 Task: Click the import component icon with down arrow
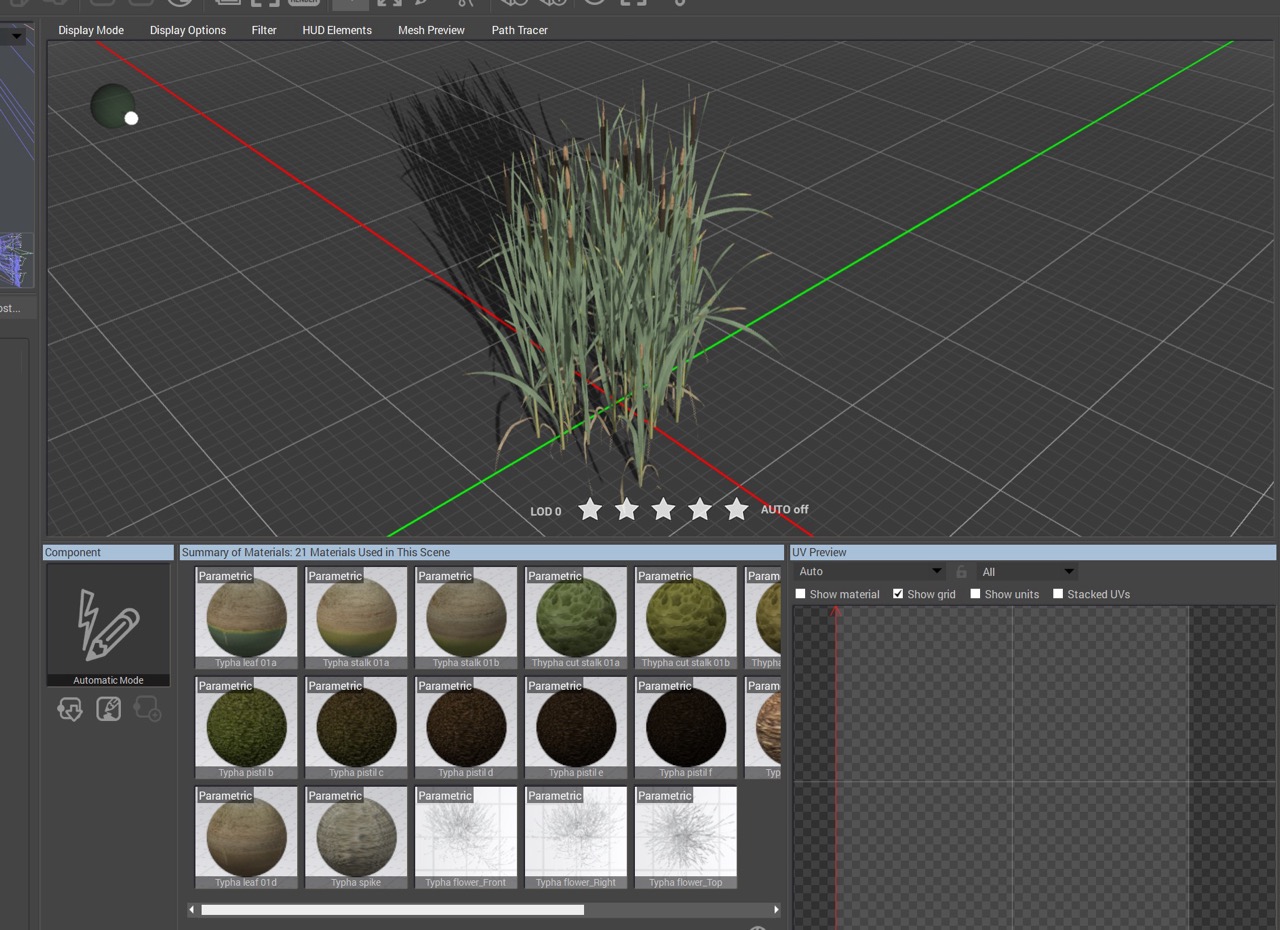point(70,709)
